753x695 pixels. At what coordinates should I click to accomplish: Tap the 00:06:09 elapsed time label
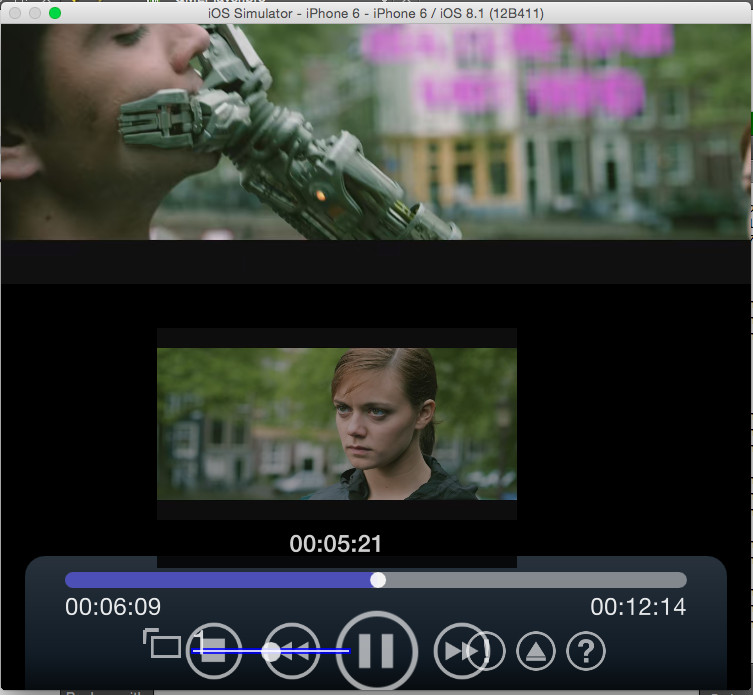(113, 607)
